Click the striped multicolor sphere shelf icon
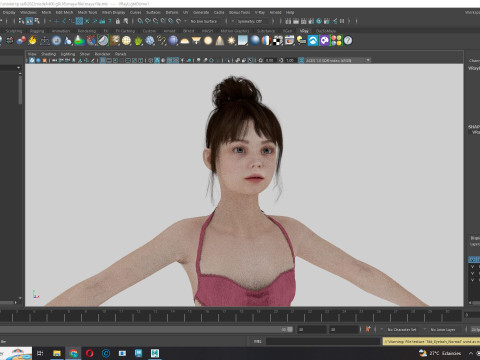Screen dimensions: 480x360 click(x=266, y=41)
